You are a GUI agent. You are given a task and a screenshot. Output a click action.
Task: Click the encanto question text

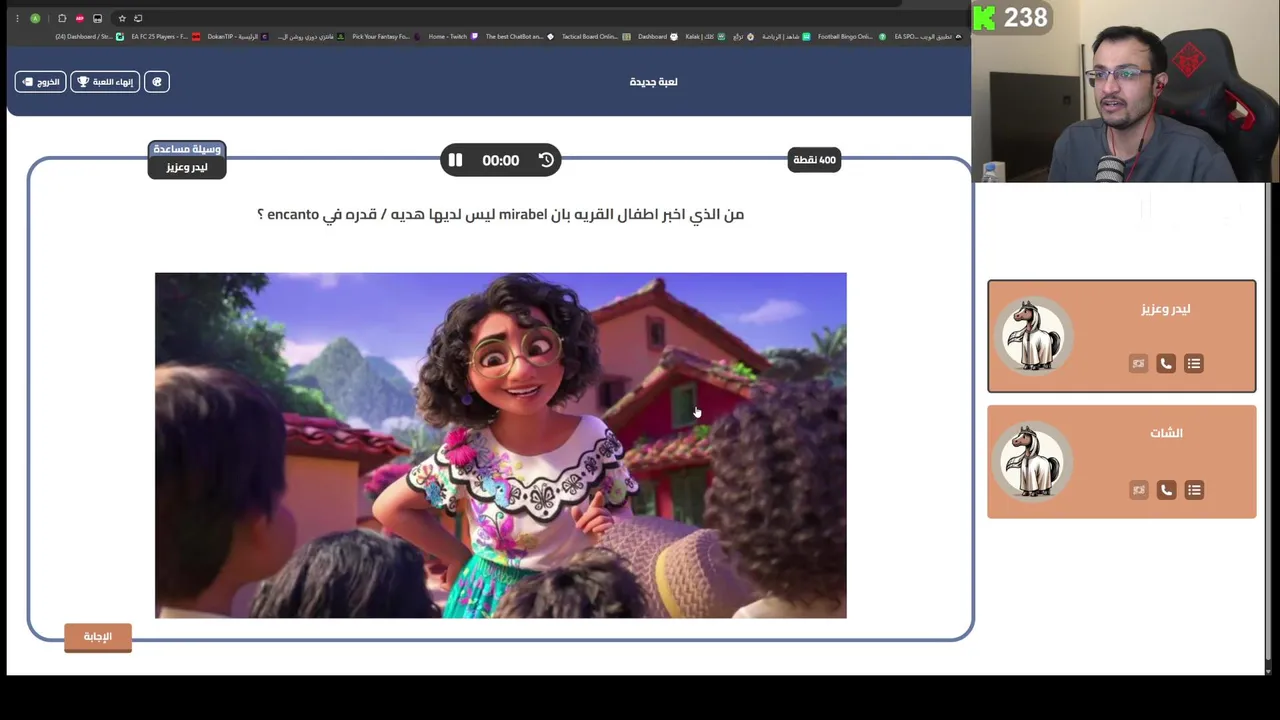(x=500, y=214)
